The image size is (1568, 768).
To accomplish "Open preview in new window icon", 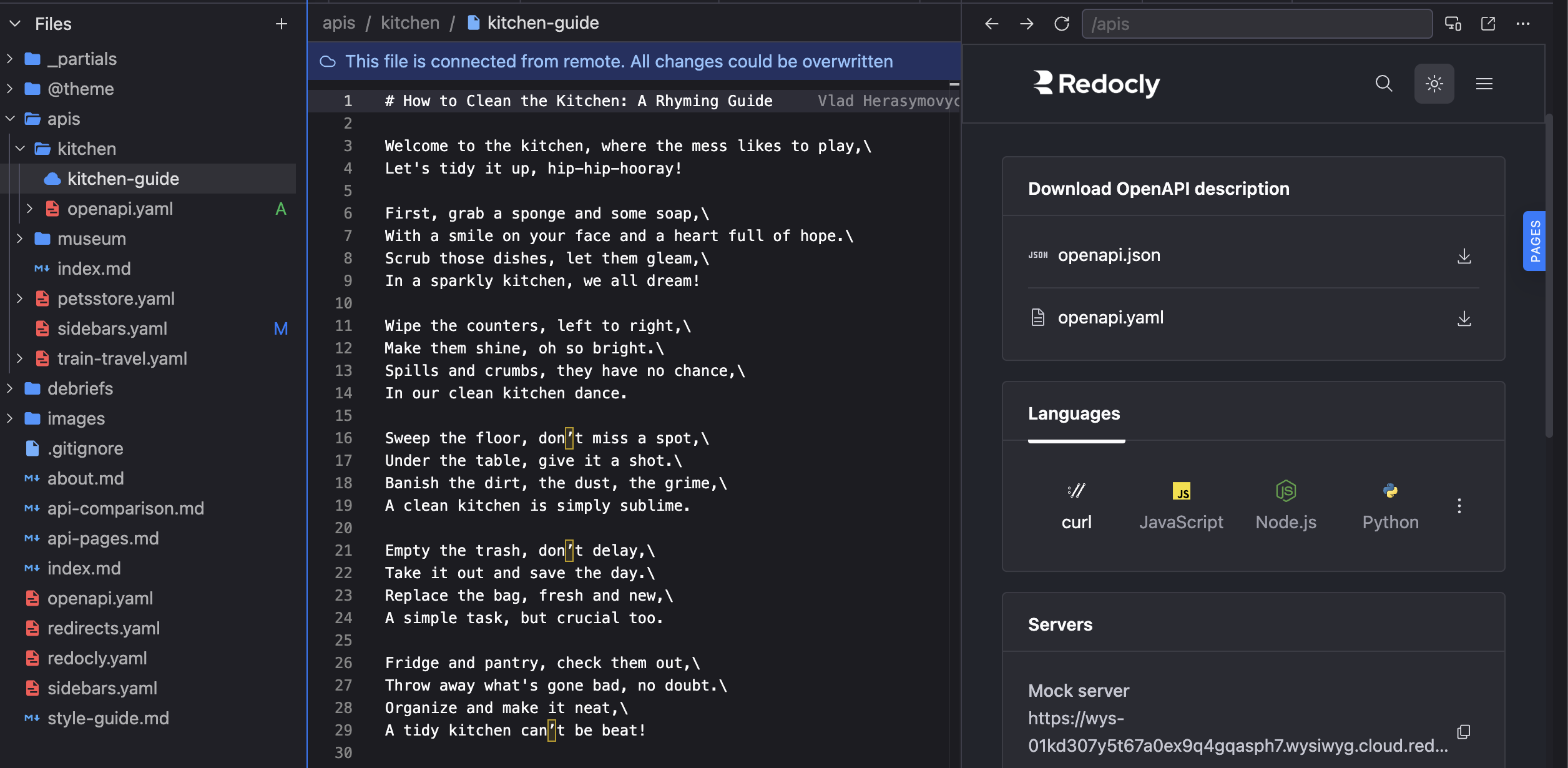I will click(1488, 24).
